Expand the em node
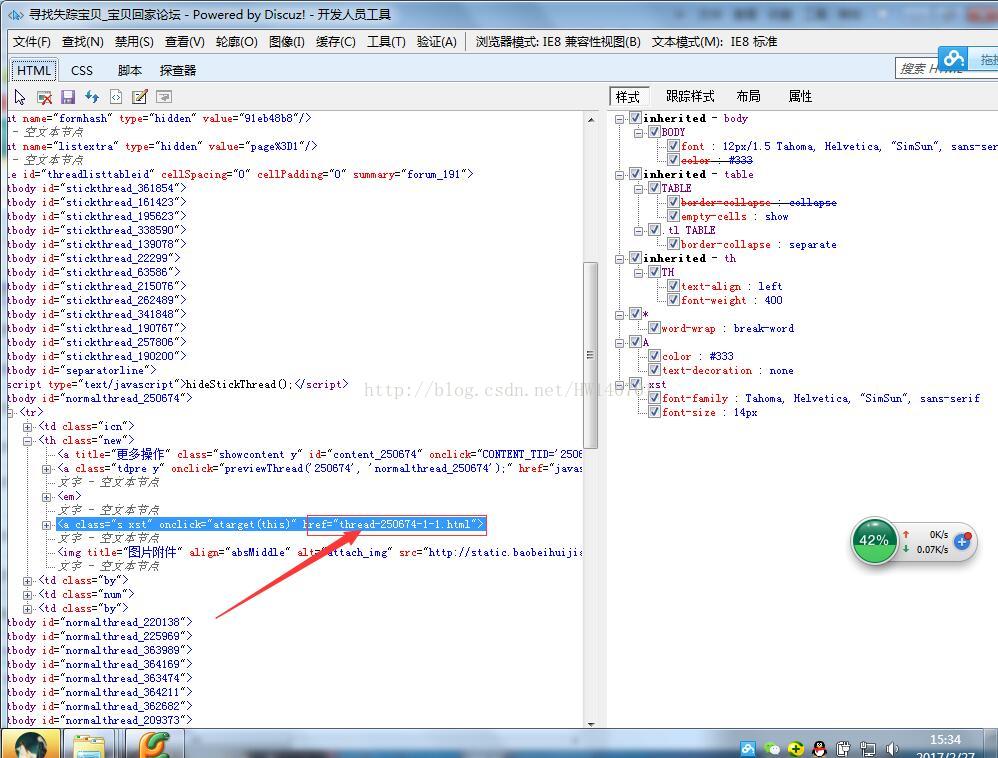This screenshot has width=998, height=758. pos(46,496)
